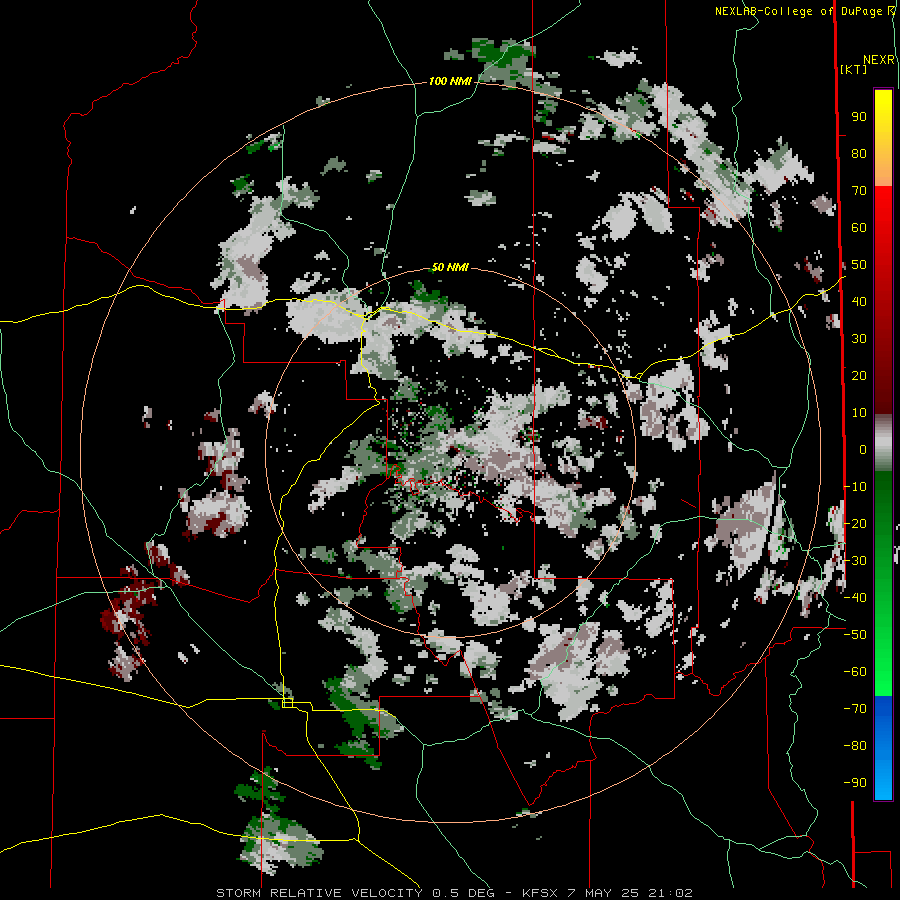Select the 50 value on velocity scale
Image resolution: width=900 pixels, height=900 pixels.
[x=859, y=265]
